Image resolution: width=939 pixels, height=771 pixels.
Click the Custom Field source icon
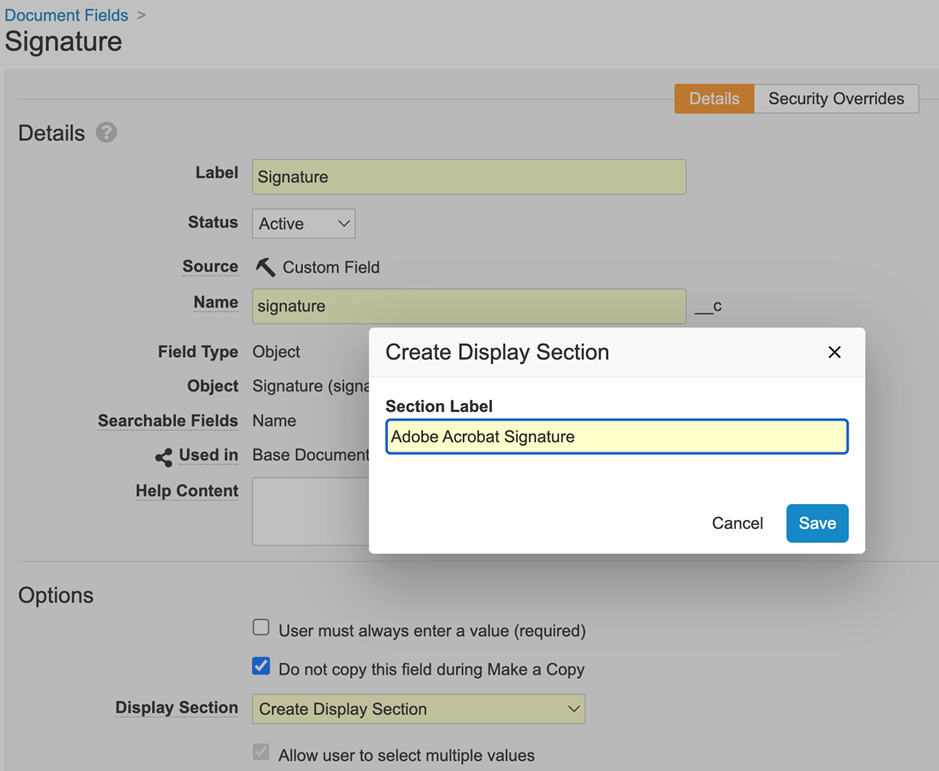coord(264,266)
